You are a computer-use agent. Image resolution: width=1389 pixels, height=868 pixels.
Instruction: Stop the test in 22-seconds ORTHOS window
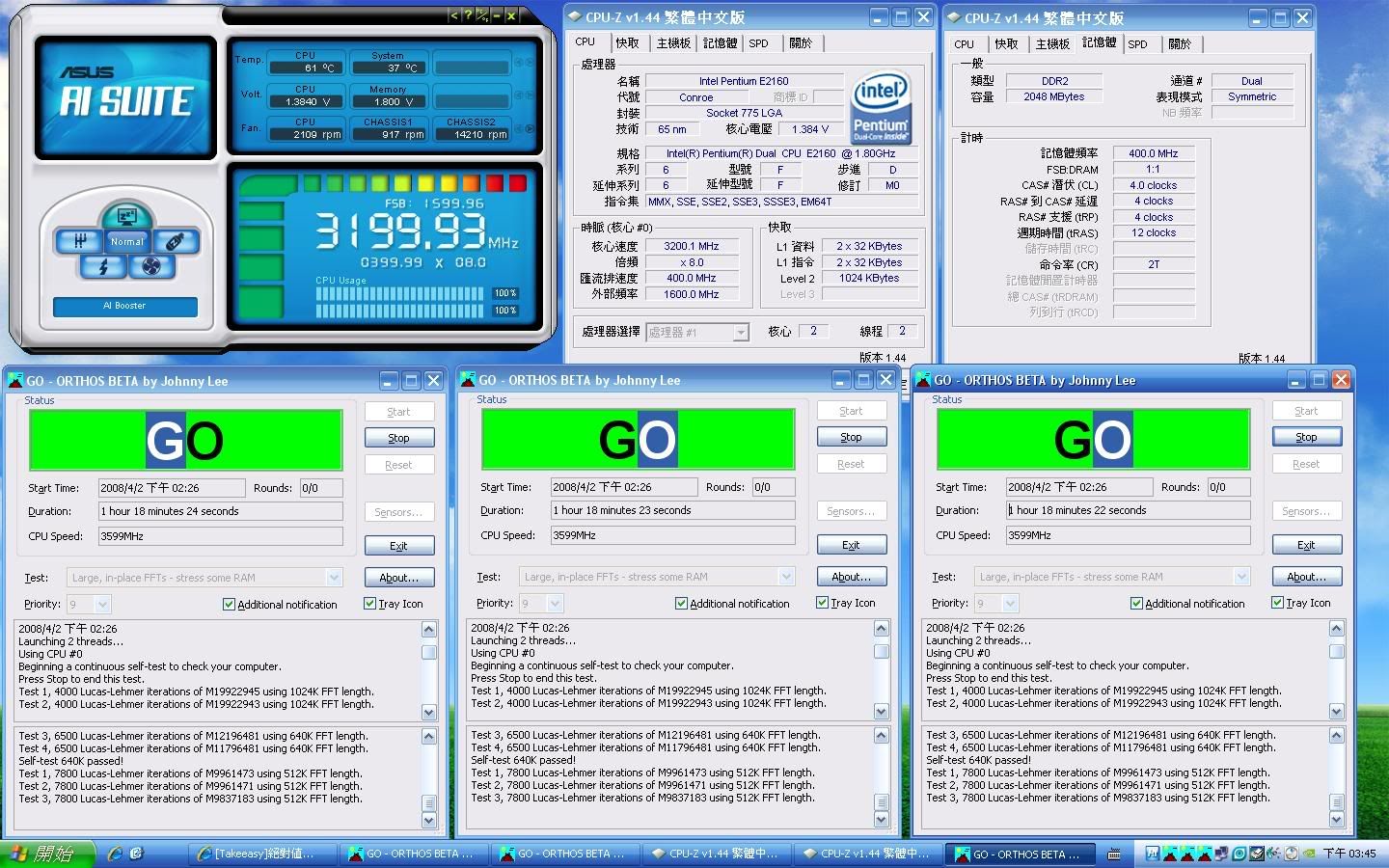[1306, 437]
